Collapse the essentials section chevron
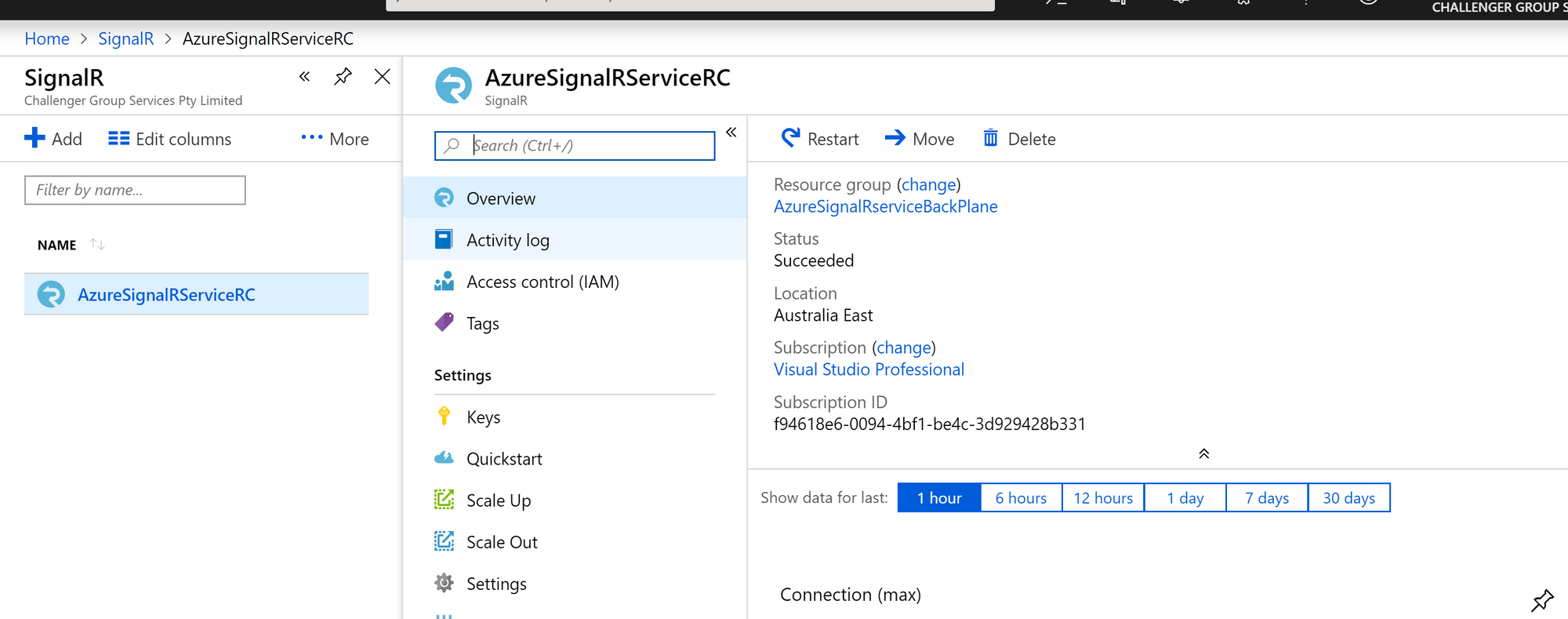 [x=1203, y=453]
